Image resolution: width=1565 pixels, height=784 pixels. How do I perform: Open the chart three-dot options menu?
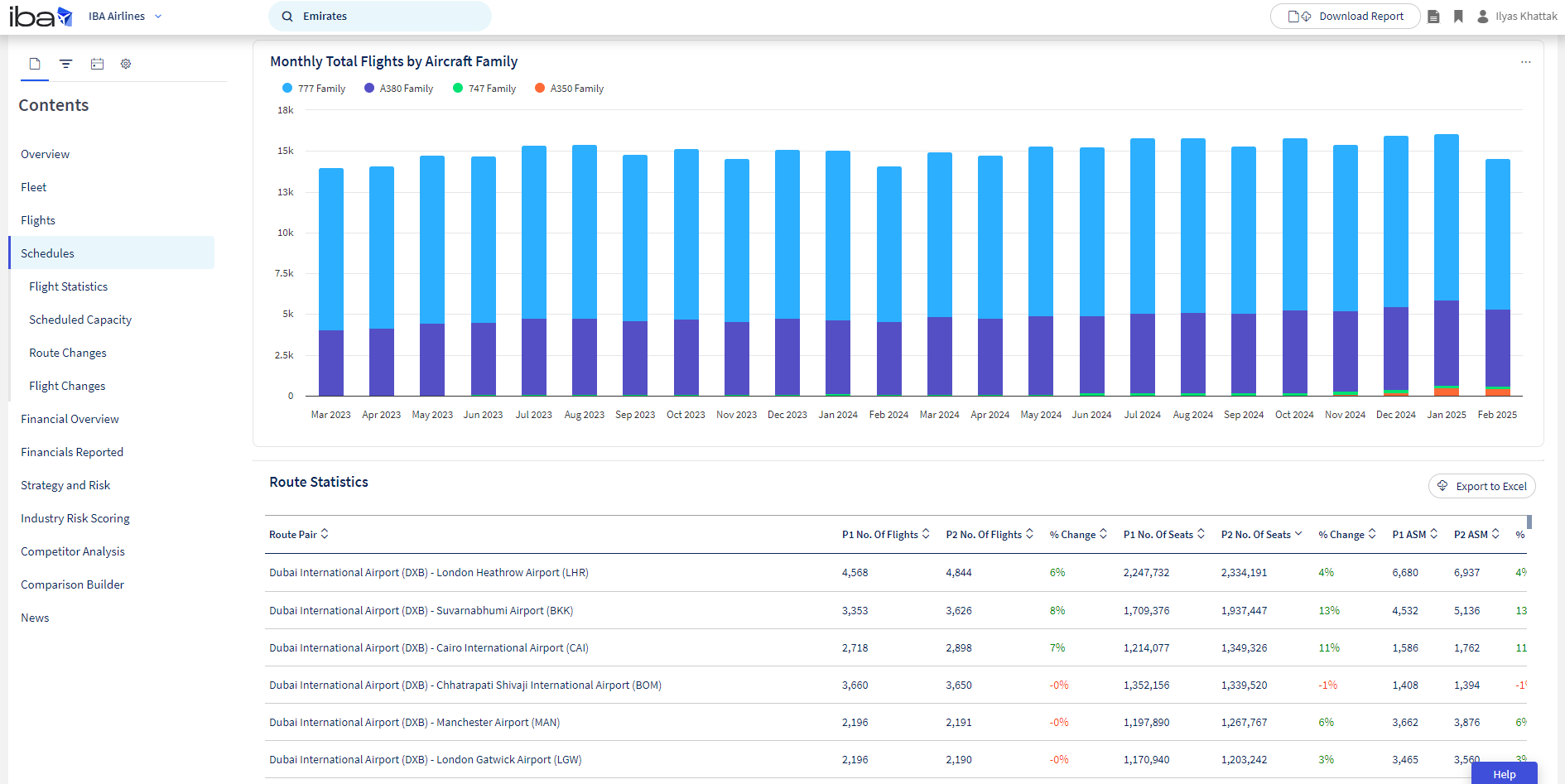[1525, 62]
